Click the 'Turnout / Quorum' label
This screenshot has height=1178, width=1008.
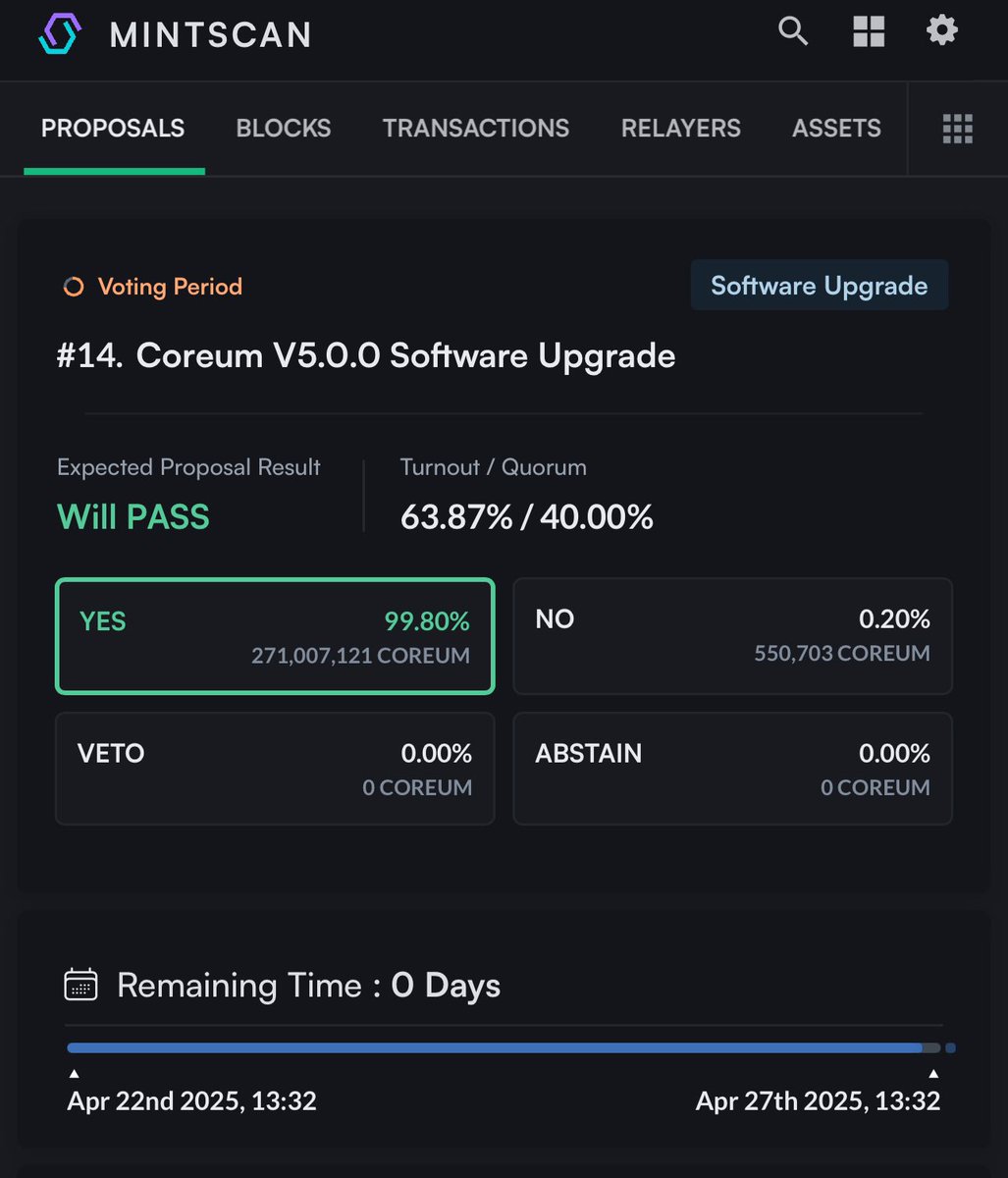tap(494, 467)
